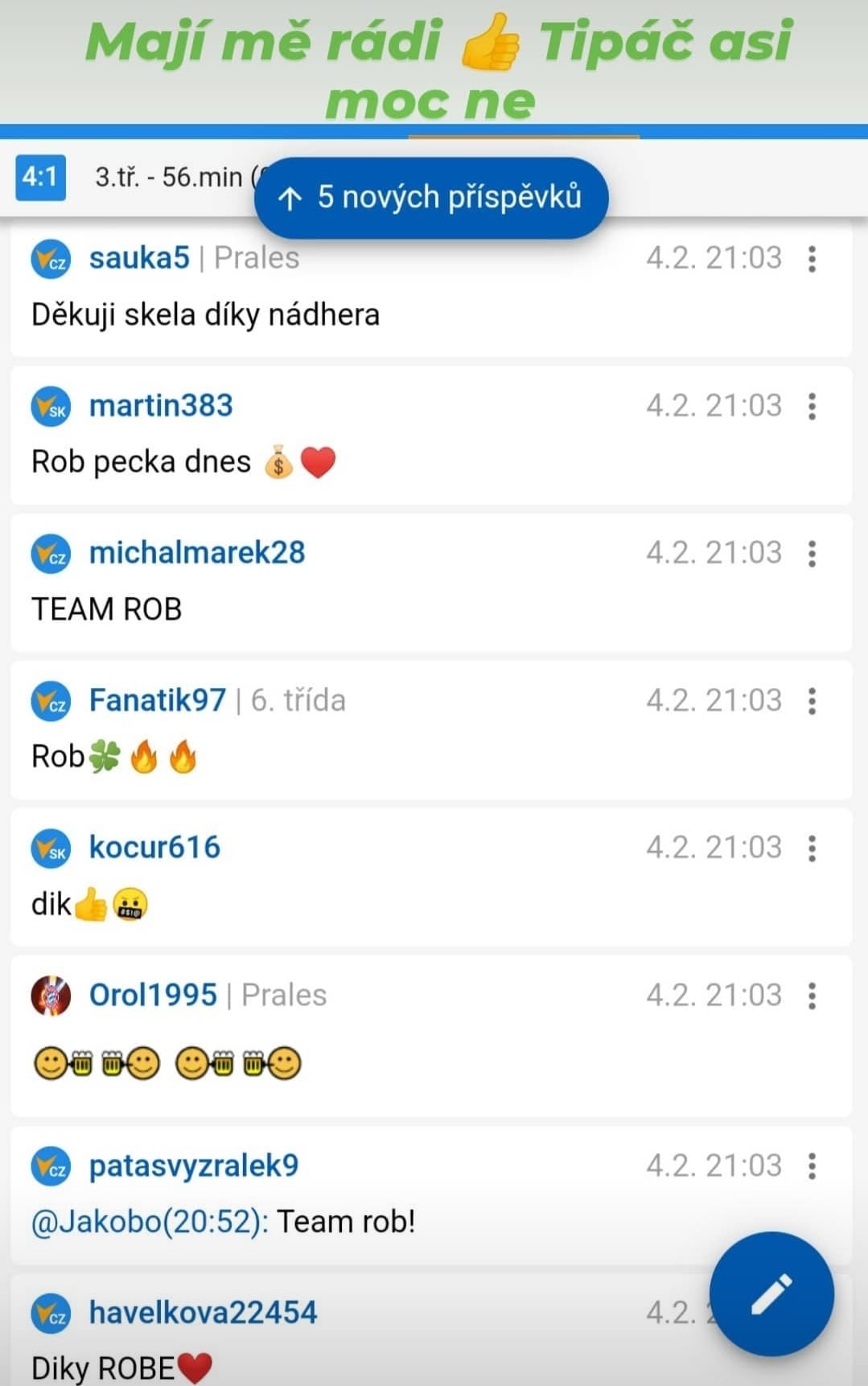Screen dimensions: 868x1386
Task: Open sauka5 user profile
Action: click(139, 258)
